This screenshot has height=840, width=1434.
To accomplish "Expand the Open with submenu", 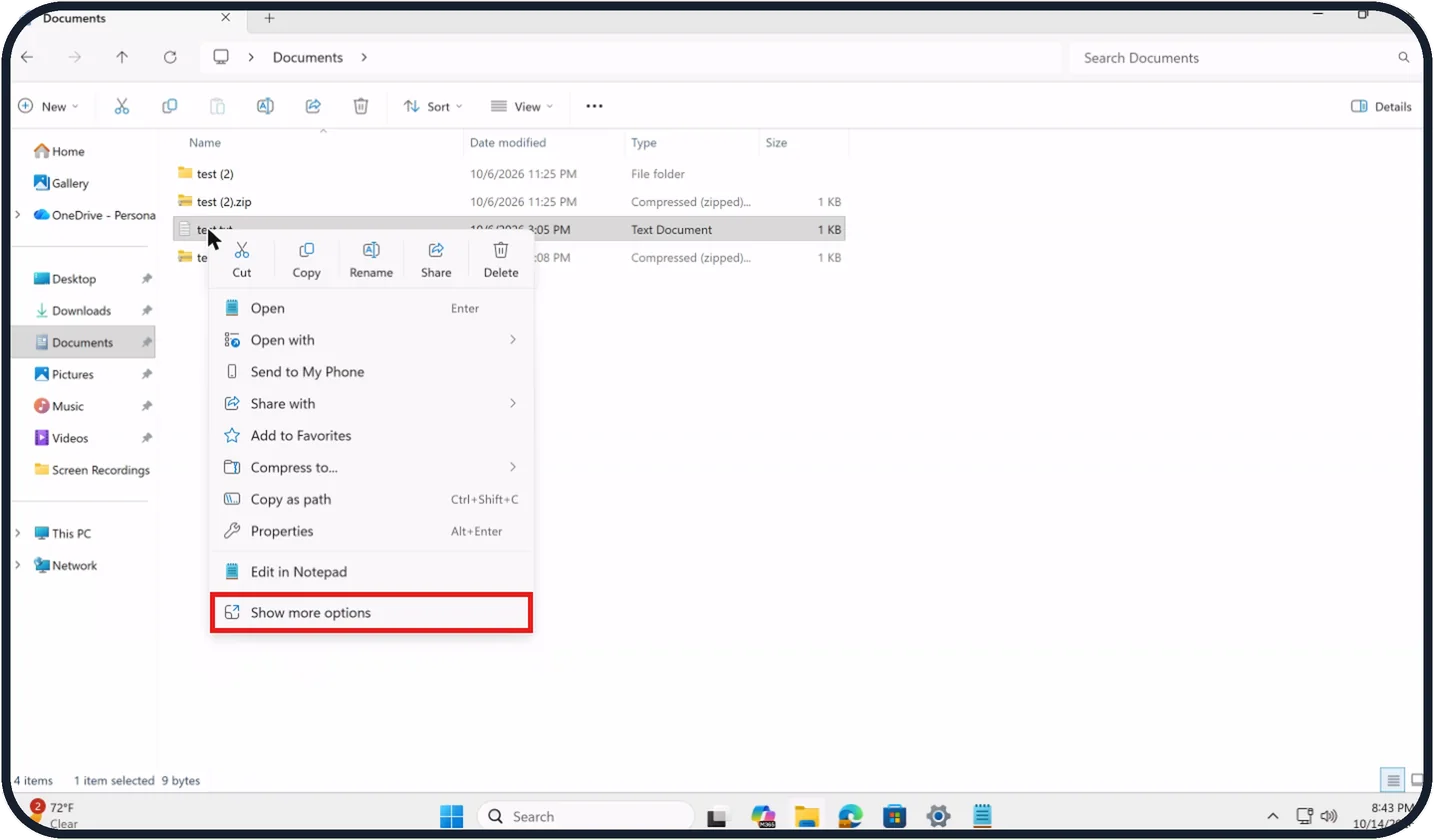I will pyautogui.click(x=371, y=340).
